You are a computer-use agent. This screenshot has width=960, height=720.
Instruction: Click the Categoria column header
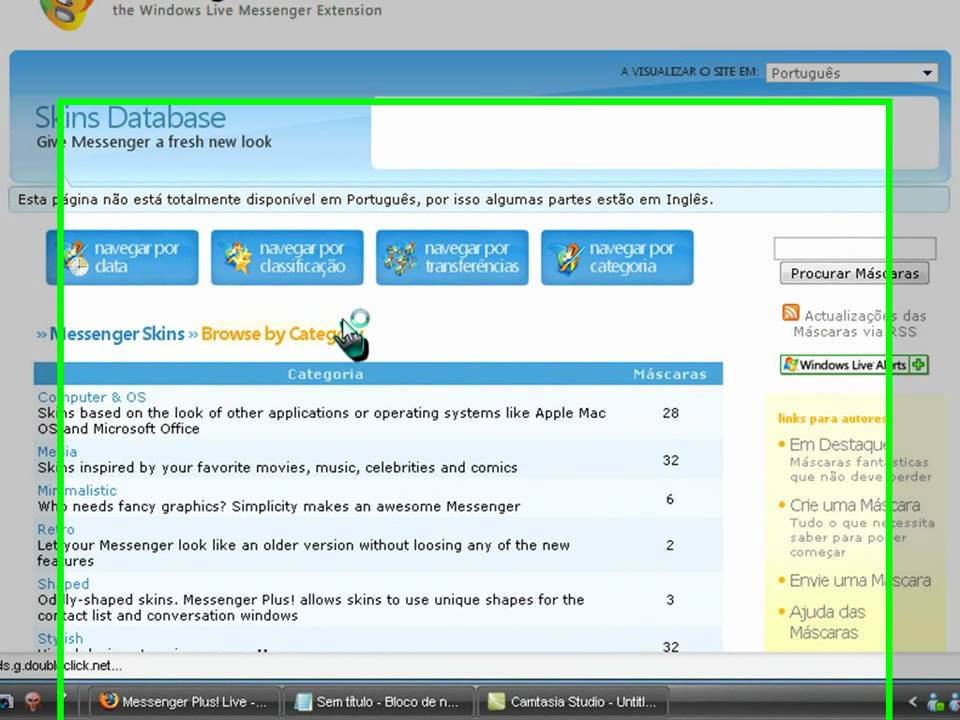click(x=325, y=374)
